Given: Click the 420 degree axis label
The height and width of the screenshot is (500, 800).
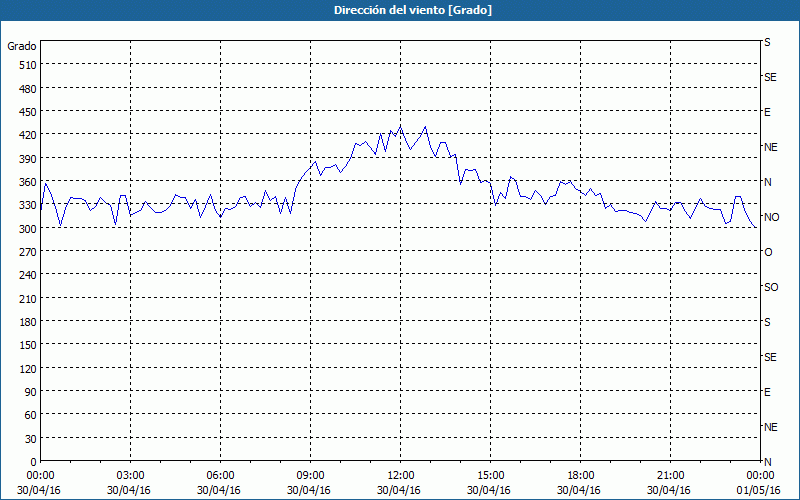Looking at the screenshot, I should [x=29, y=135].
